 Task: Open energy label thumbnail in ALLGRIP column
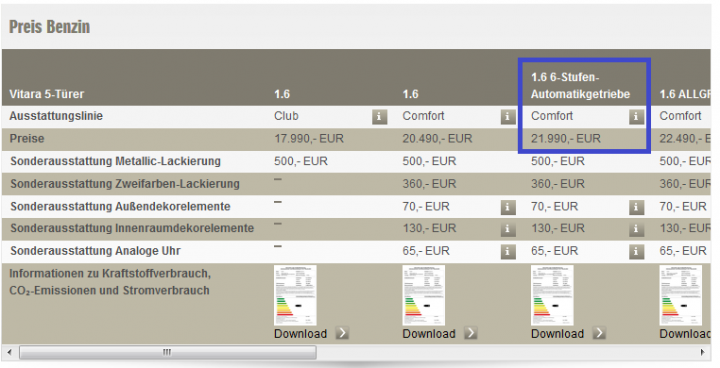(x=681, y=295)
